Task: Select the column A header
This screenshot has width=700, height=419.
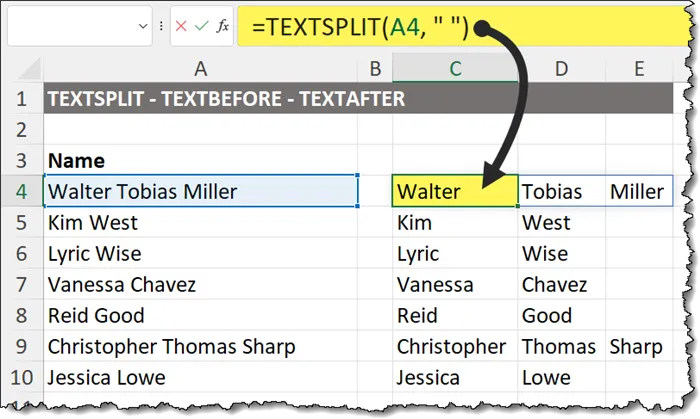Action: 200,68
